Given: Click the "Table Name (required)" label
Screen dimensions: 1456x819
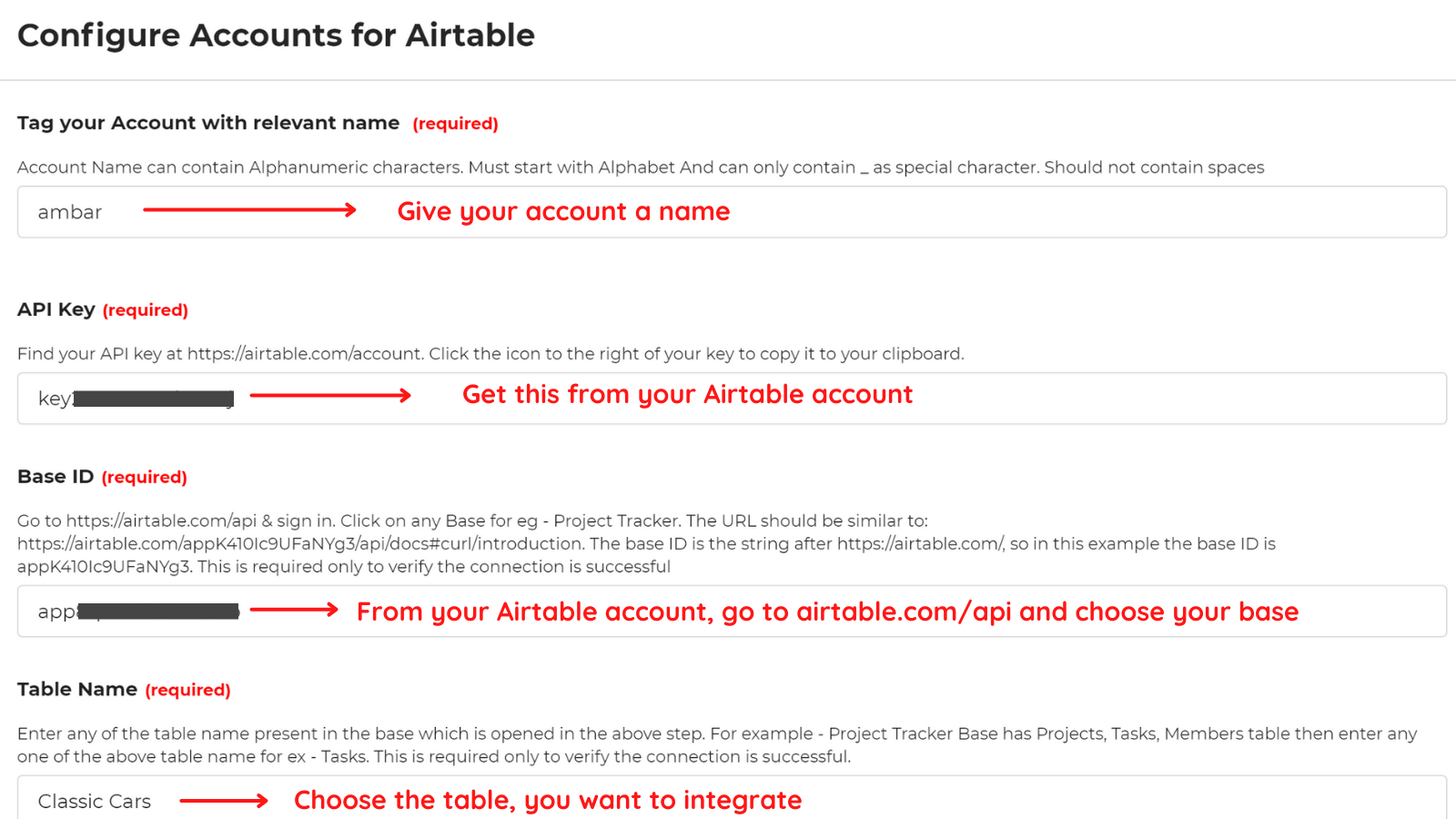Looking at the screenshot, I should 124,689.
